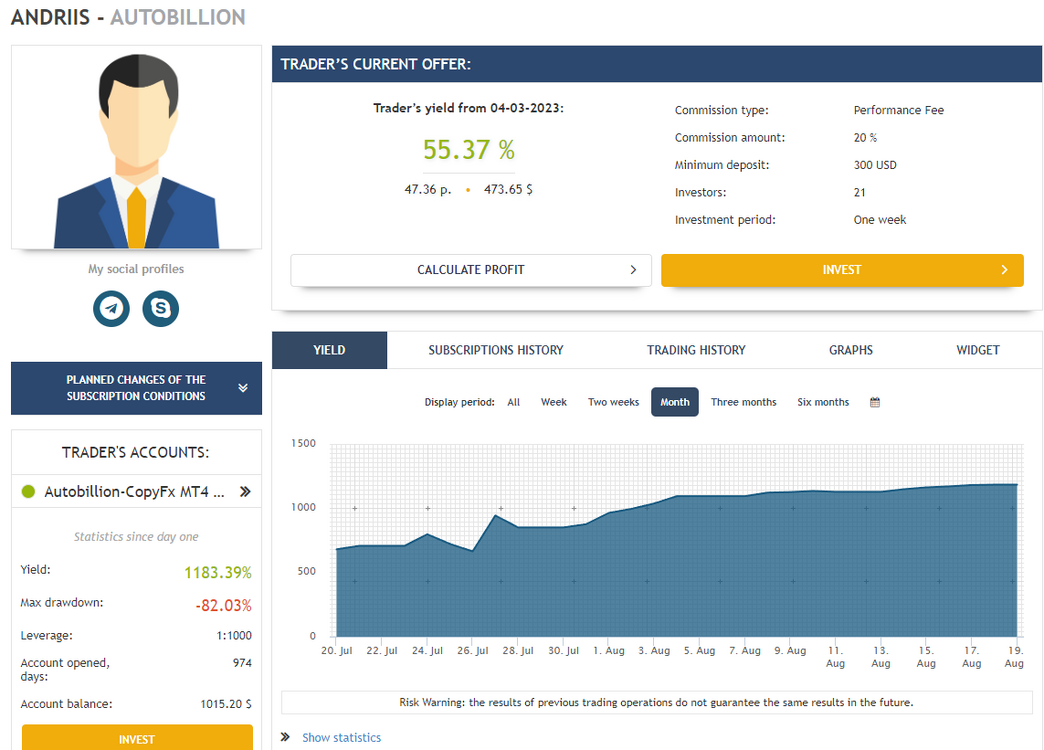Open the Widget tab

[x=978, y=350]
